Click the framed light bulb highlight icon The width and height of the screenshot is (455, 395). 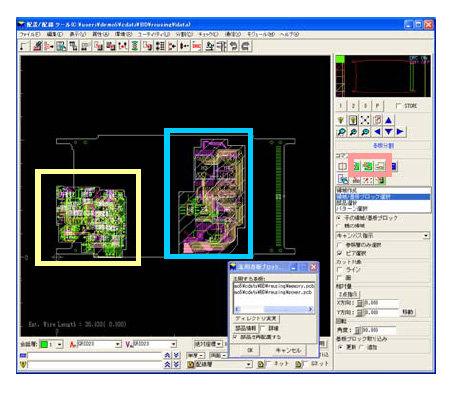pos(353,120)
